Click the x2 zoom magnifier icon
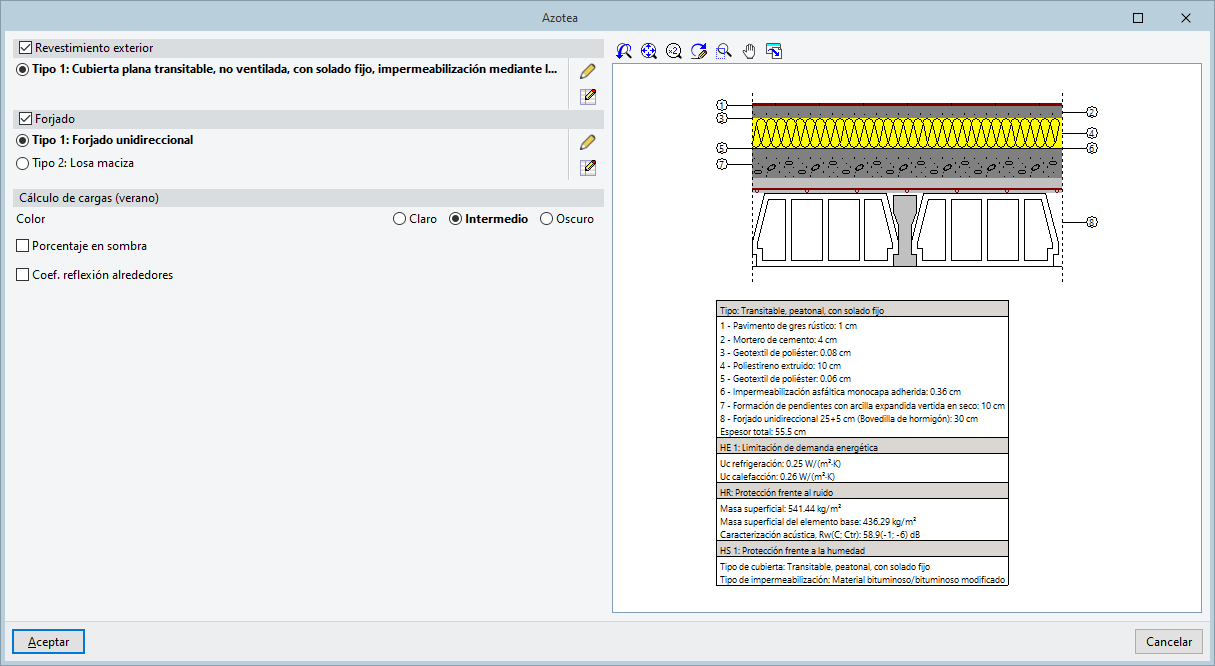The image size is (1215, 666). tap(674, 51)
